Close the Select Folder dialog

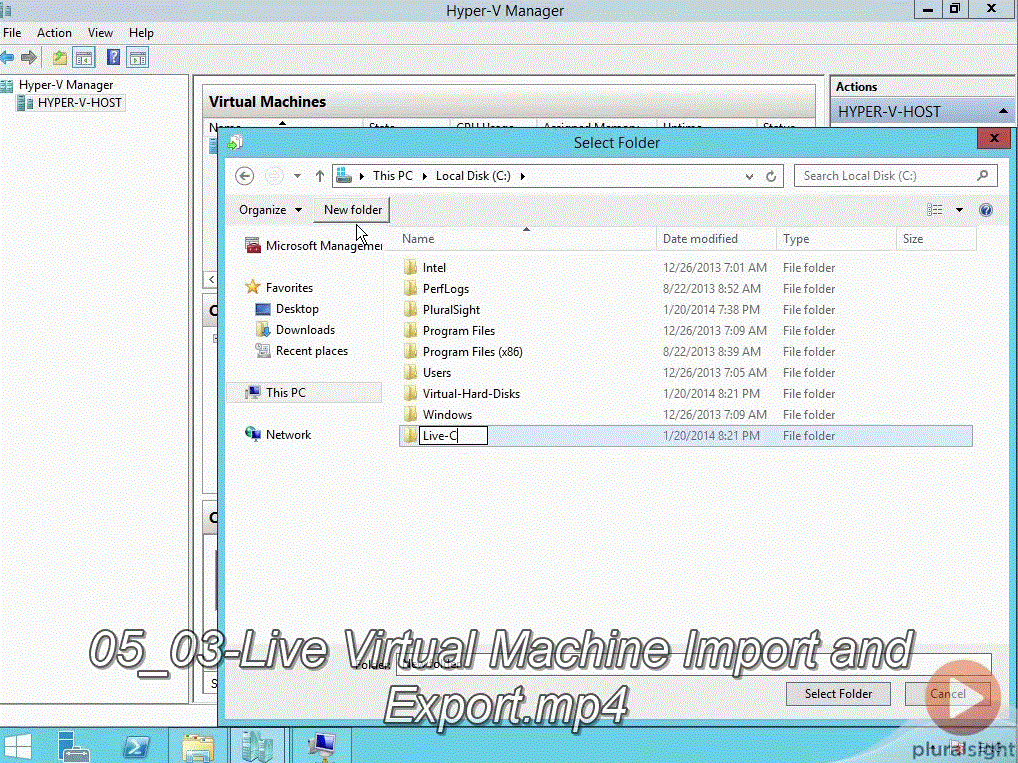click(x=993, y=138)
